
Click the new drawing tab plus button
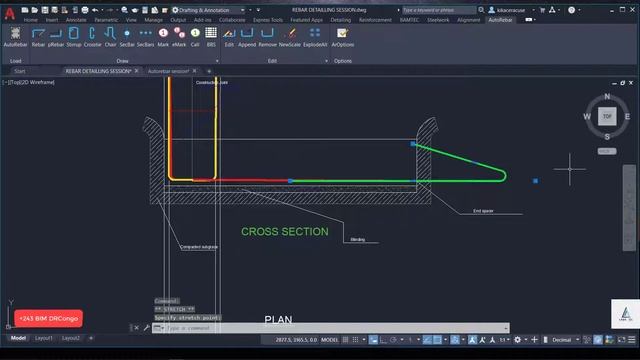click(209, 71)
